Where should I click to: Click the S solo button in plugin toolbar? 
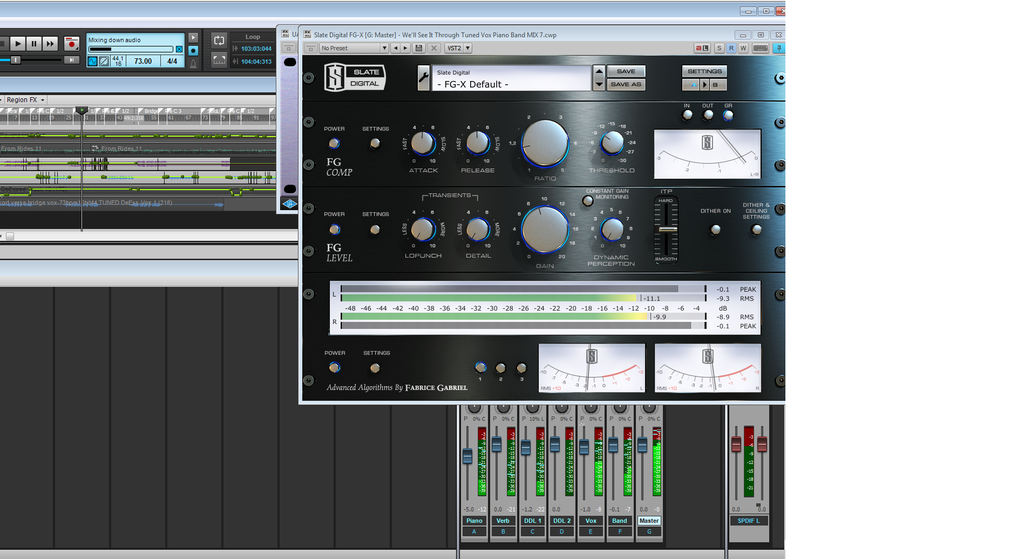[x=720, y=48]
